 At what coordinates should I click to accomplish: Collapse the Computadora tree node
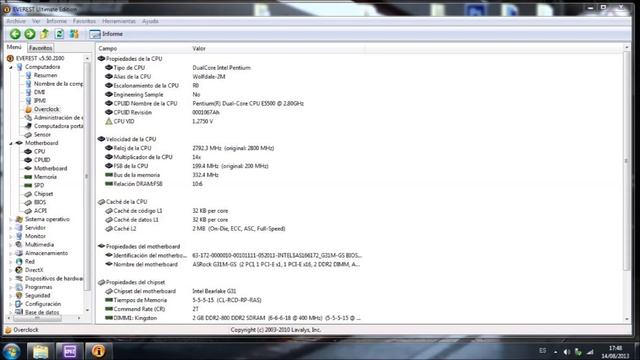click(x=11, y=67)
